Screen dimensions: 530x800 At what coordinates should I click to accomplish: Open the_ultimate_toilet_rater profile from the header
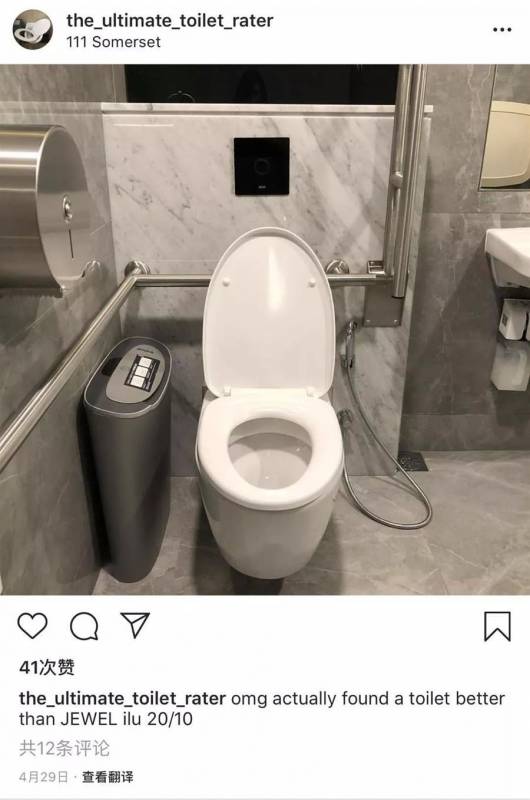169,21
